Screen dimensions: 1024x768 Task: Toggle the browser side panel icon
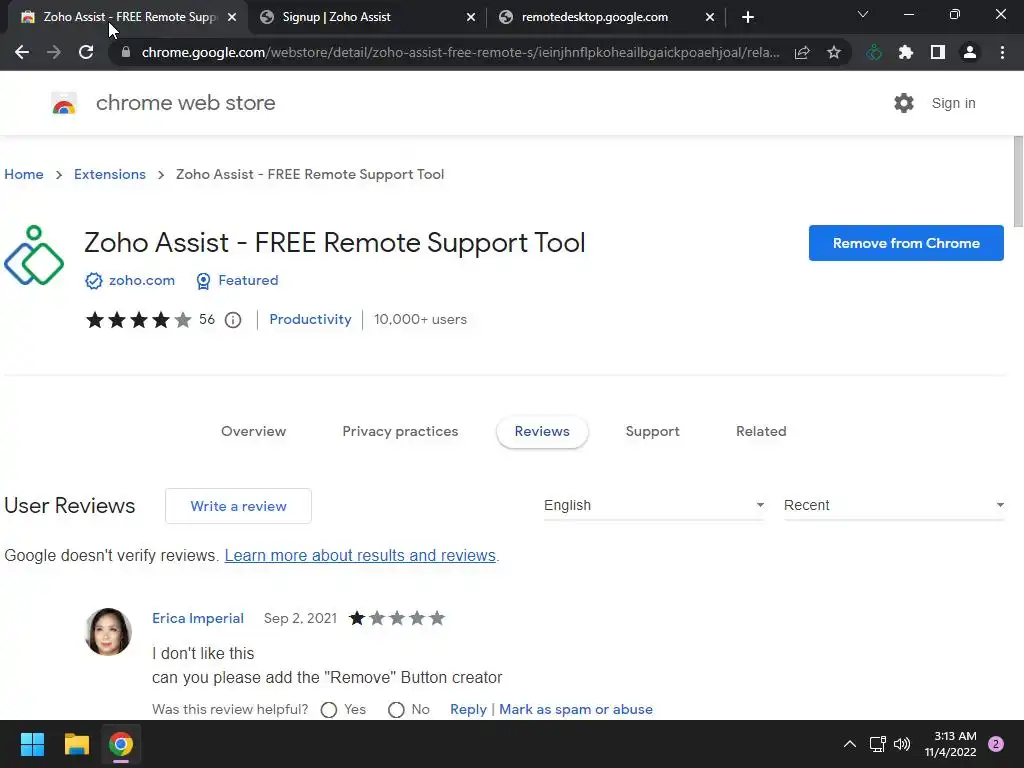click(x=938, y=52)
